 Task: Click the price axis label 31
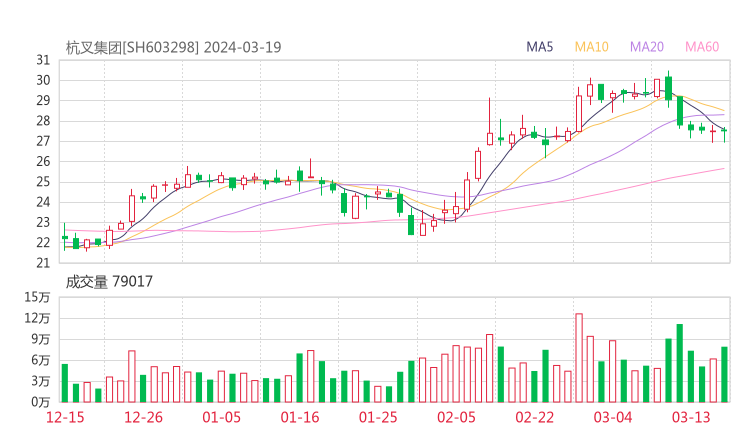click(x=43, y=60)
